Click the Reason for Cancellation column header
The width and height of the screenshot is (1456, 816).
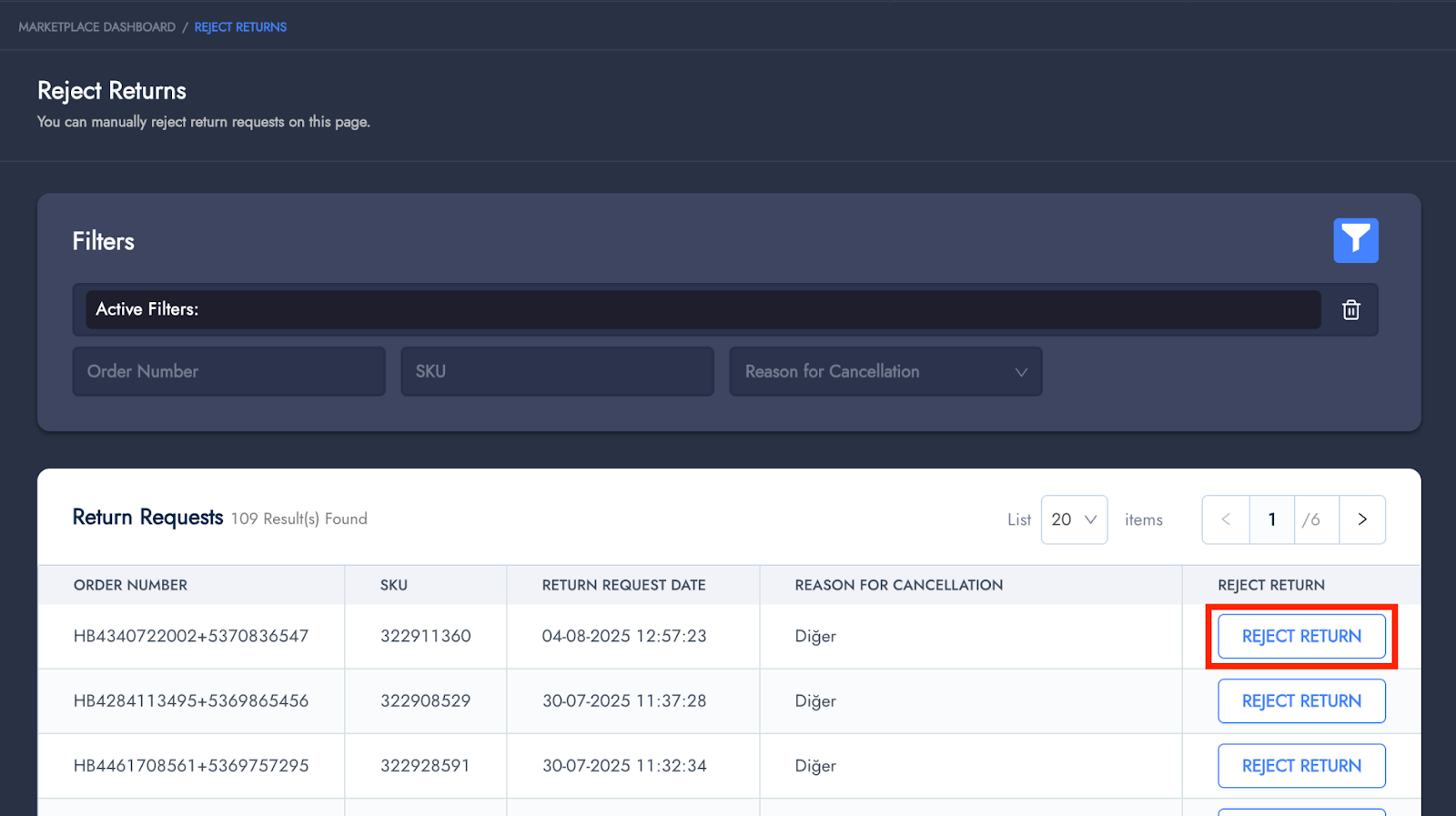click(898, 585)
